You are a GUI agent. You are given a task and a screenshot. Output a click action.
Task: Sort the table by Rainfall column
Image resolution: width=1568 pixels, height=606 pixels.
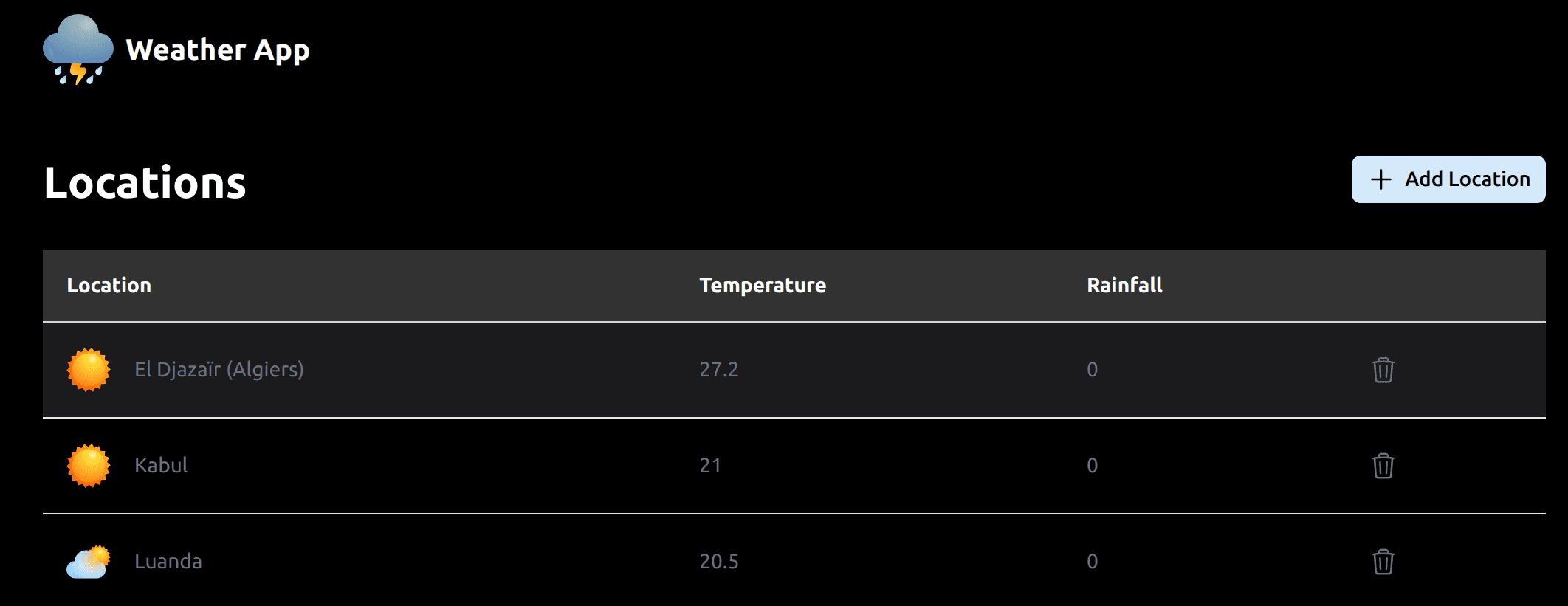click(1124, 286)
